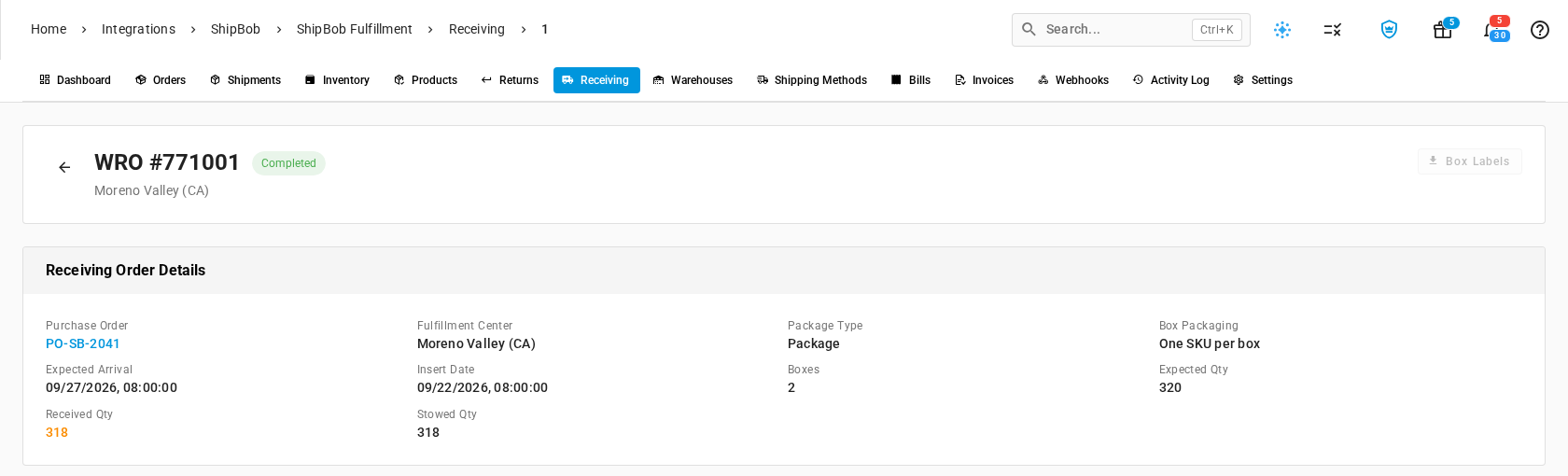Open the checklist tasks icon
1568x476 pixels.
pos(1333,30)
